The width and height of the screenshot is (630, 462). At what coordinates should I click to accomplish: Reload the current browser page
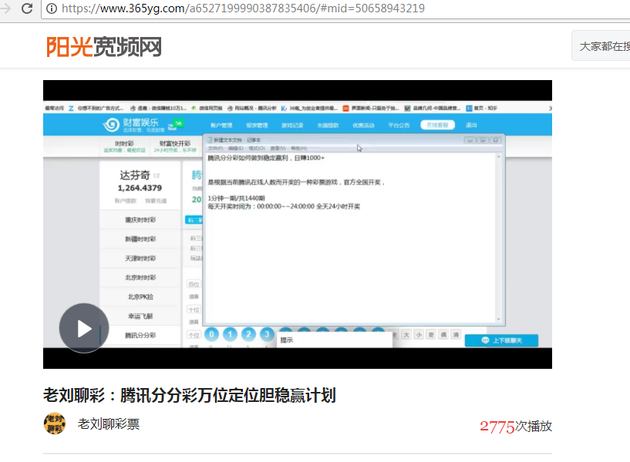(x=27, y=8)
